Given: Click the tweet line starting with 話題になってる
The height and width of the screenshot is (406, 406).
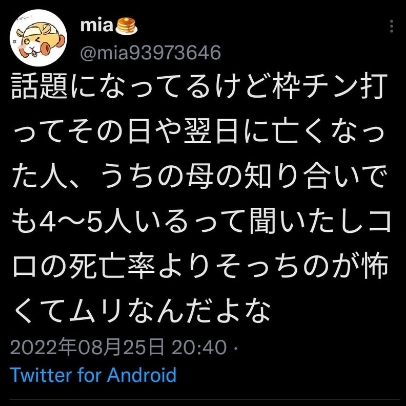Looking at the screenshot, I should pyautogui.click(x=199, y=87).
